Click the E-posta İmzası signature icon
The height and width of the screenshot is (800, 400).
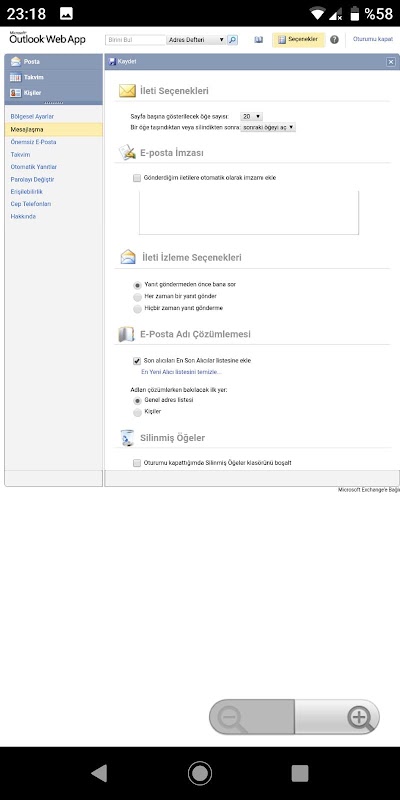[127, 152]
